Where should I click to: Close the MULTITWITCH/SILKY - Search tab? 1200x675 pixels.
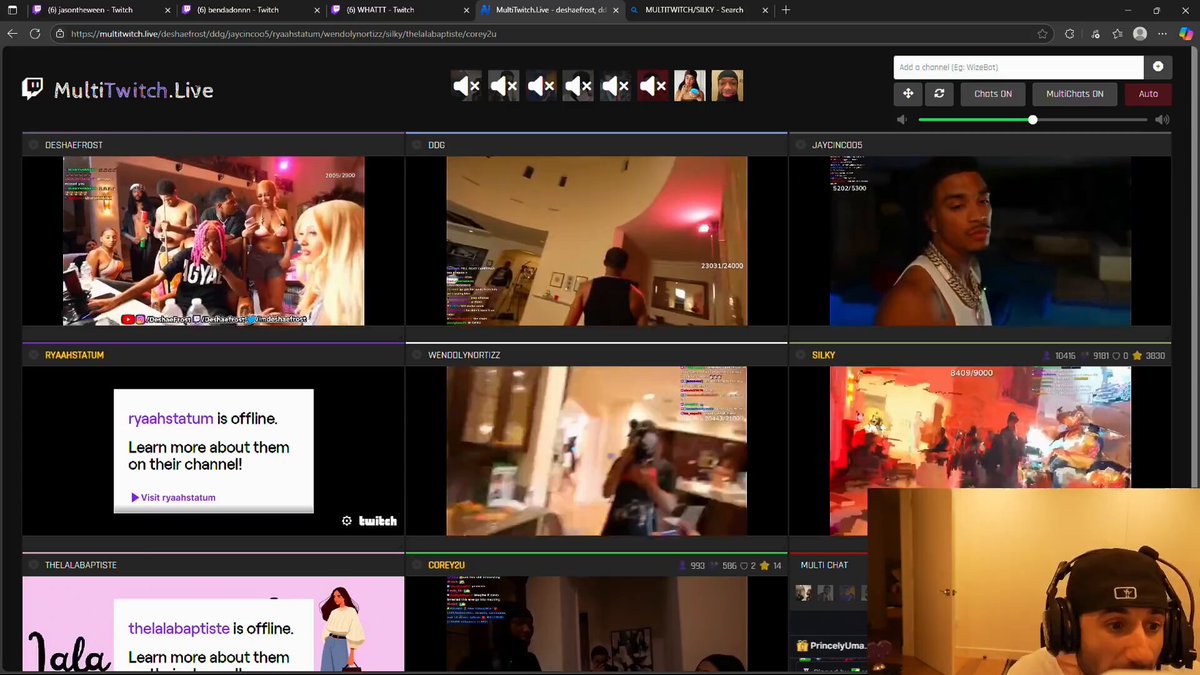tap(764, 10)
